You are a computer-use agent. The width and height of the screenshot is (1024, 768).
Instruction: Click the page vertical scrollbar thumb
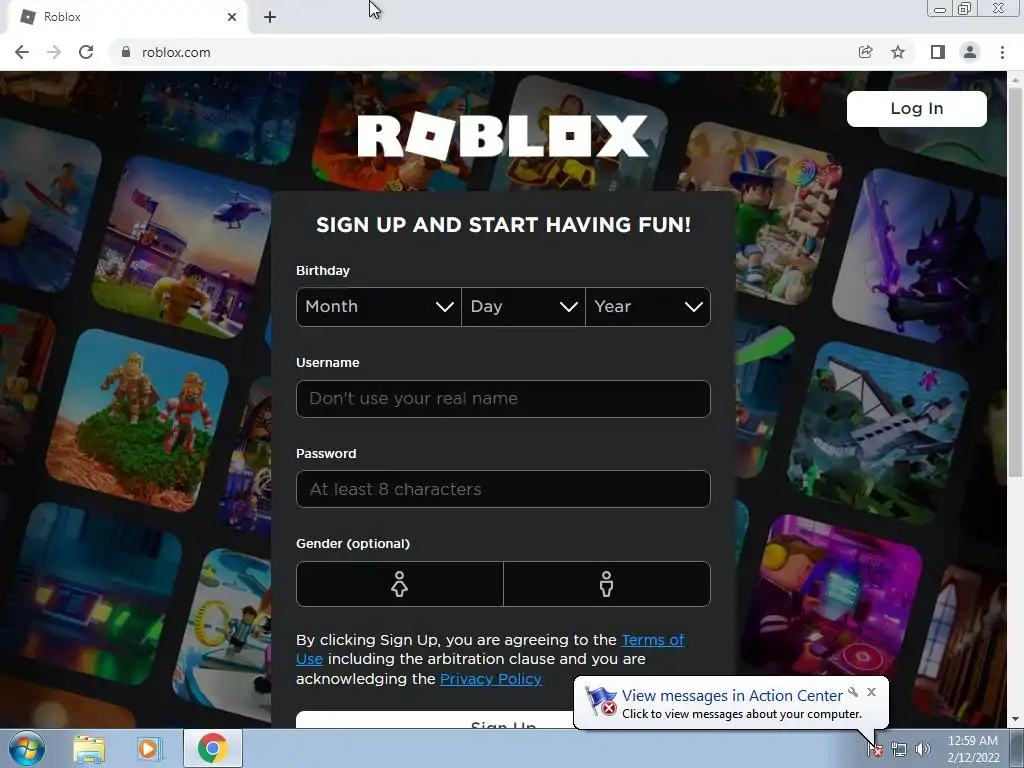pyautogui.click(x=1016, y=281)
